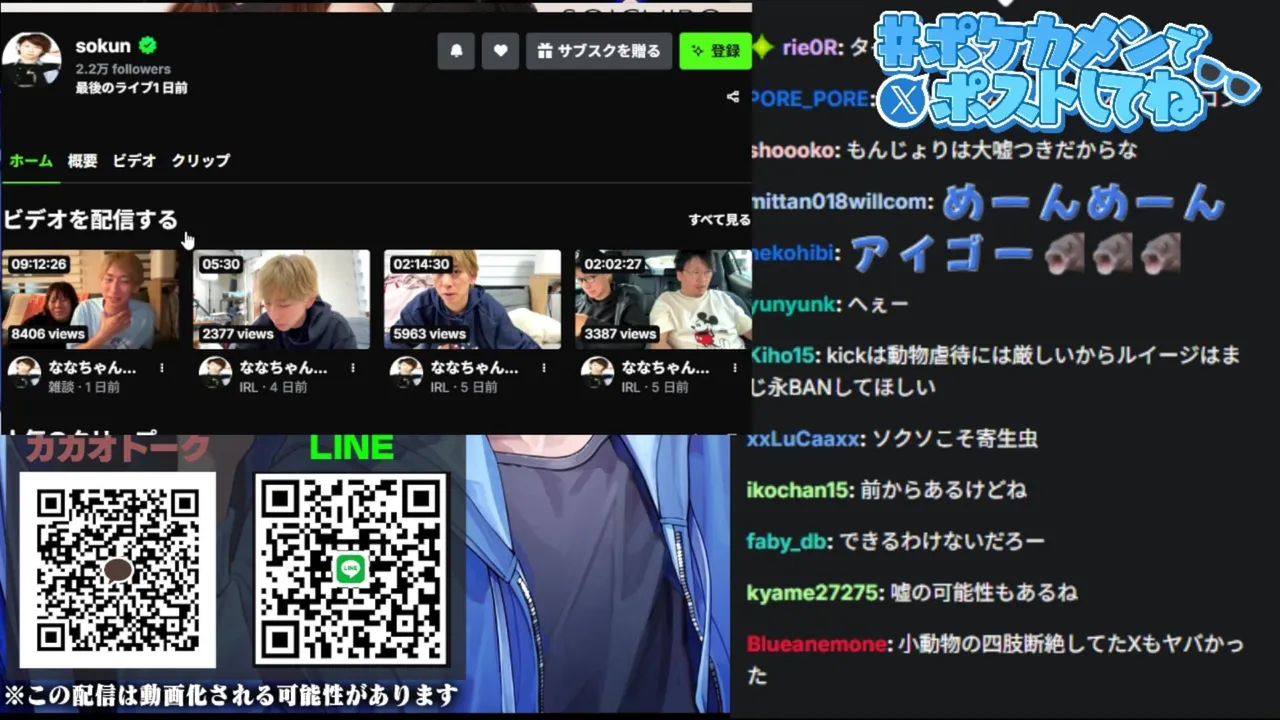Open the 02:14:30 video thumbnail
Image resolution: width=1280 pixels, height=720 pixels.
pos(472,299)
